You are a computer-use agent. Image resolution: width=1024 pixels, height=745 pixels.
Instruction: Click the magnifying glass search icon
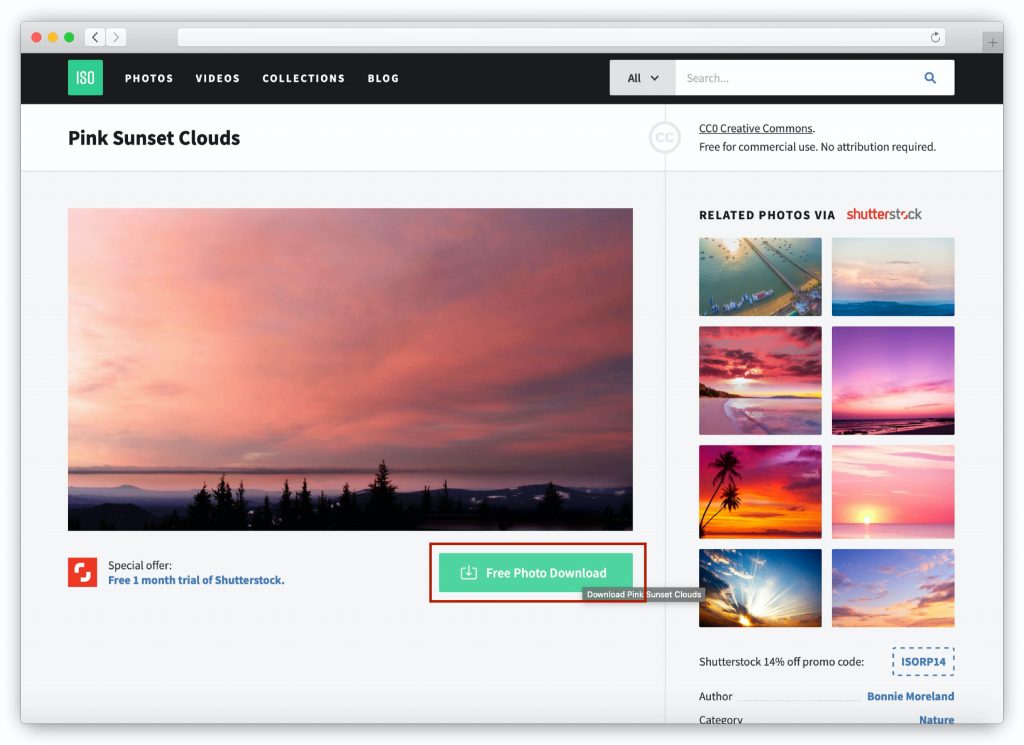(930, 78)
